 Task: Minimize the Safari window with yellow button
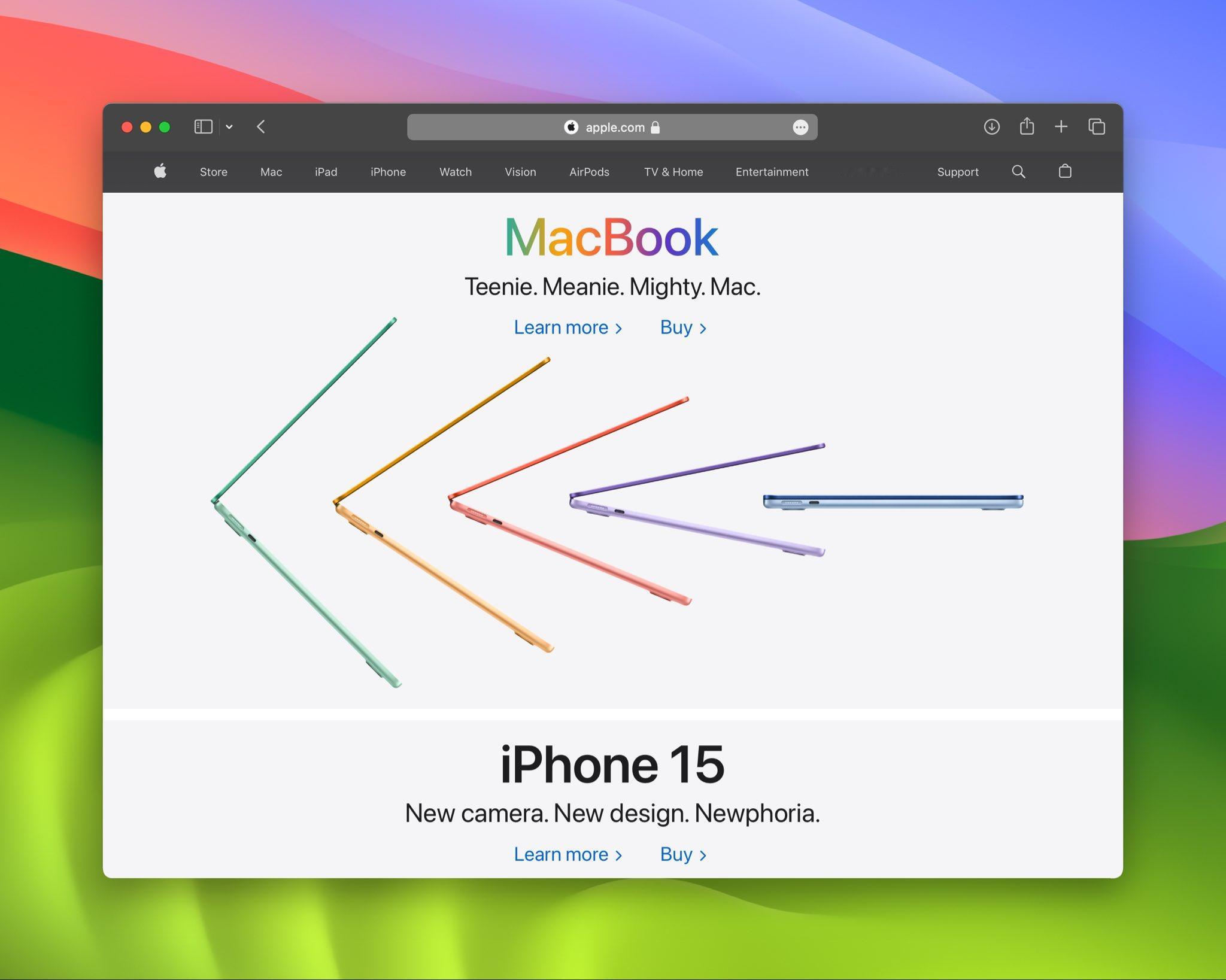click(145, 127)
